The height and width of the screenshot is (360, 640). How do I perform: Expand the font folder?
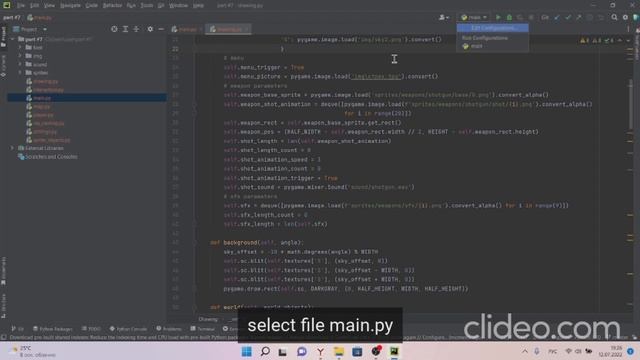[x=20, y=47]
